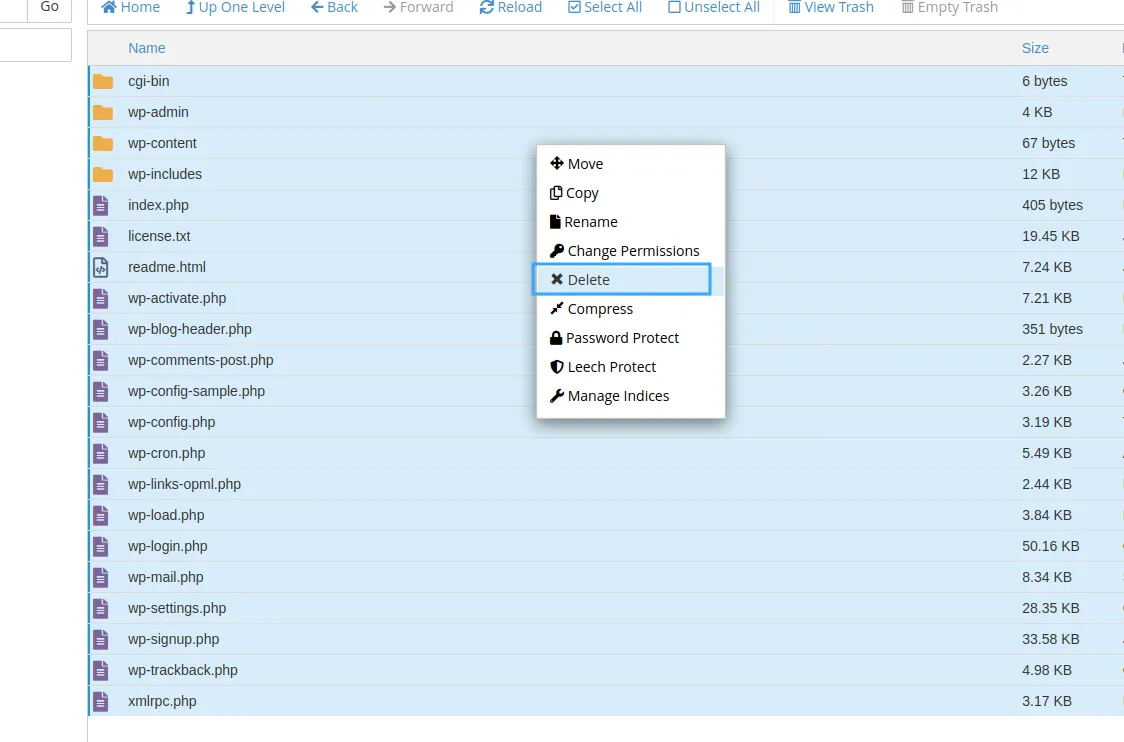
Task: Click the Go button
Action: (49, 9)
